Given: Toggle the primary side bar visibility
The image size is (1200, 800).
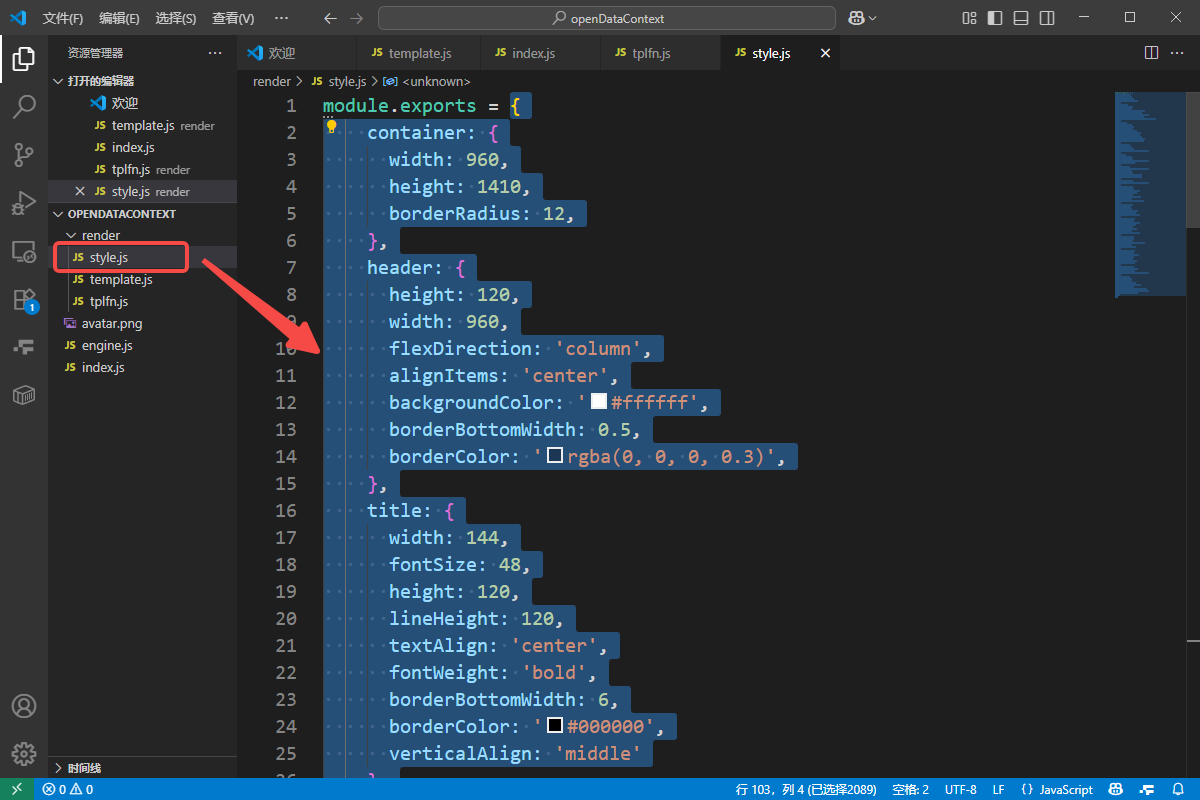Looking at the screenshot, I should pyautogui.click(x=995, y=18).
